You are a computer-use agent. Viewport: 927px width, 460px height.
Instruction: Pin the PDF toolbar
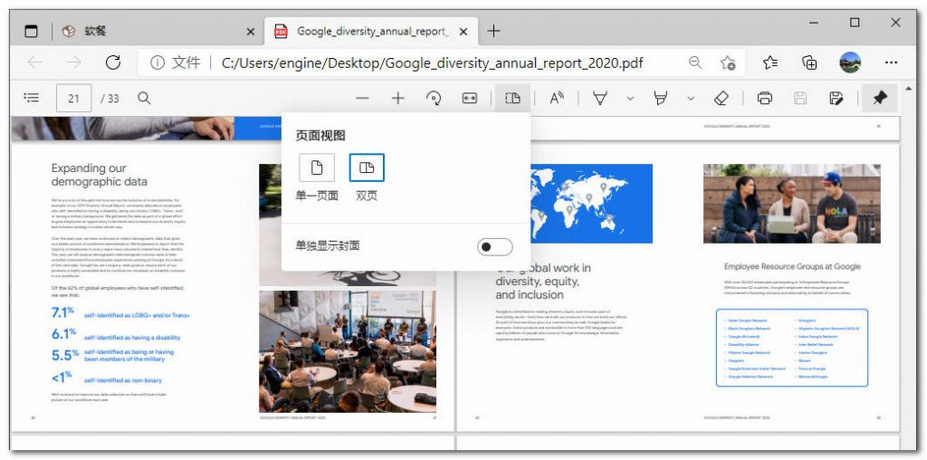point(880,98)
